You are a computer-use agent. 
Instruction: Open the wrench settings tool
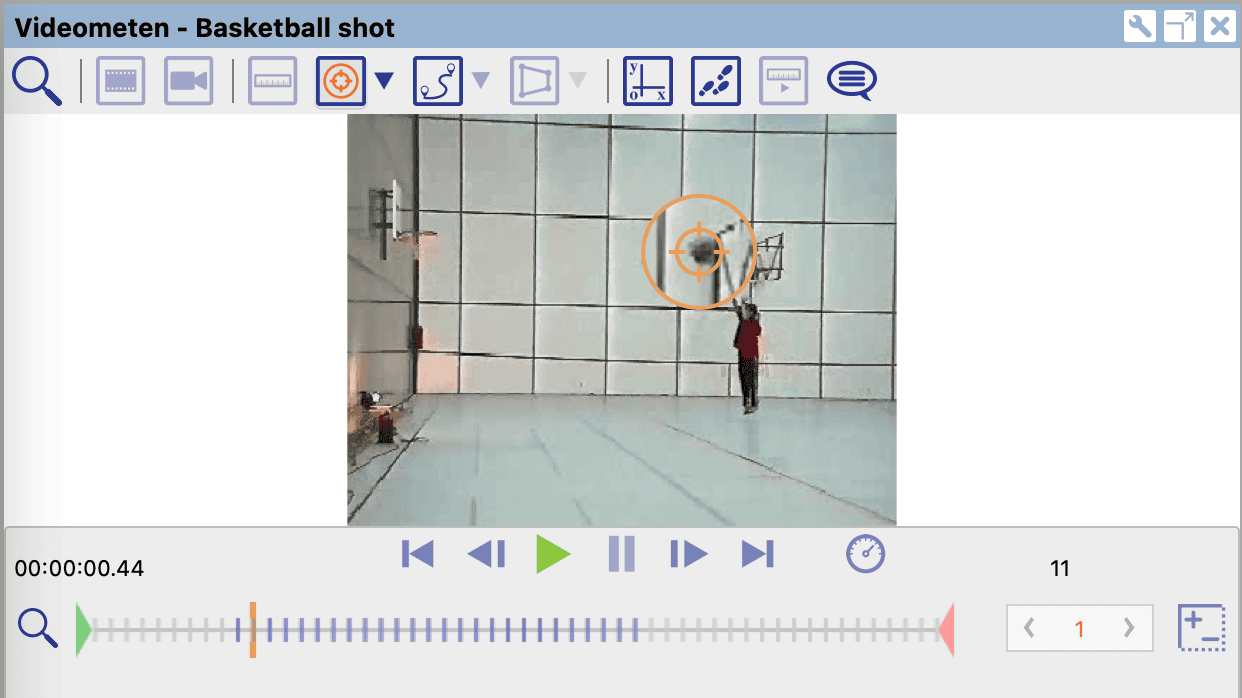tap(1140, 26)
